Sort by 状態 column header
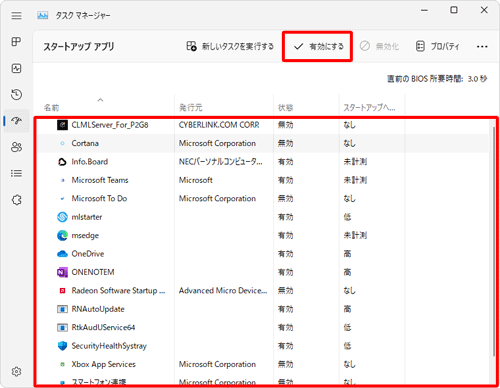Screen dimensions: 500x388 285,108
